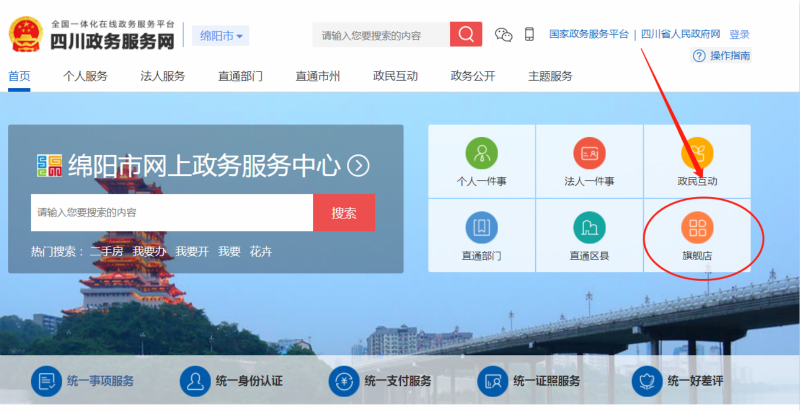
Task: Open the 旗舰店 orange grid icon
Action: pyautogui.click(x=697, y=227)
